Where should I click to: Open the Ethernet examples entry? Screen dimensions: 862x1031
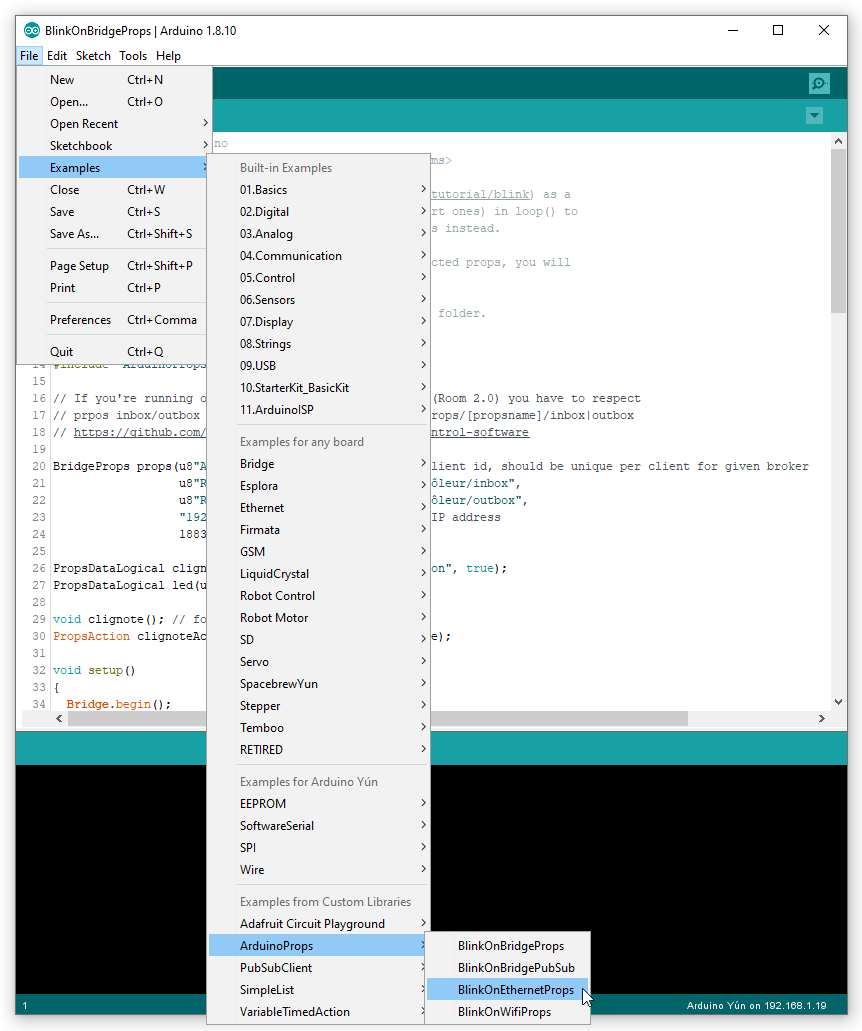click(319, 508)
